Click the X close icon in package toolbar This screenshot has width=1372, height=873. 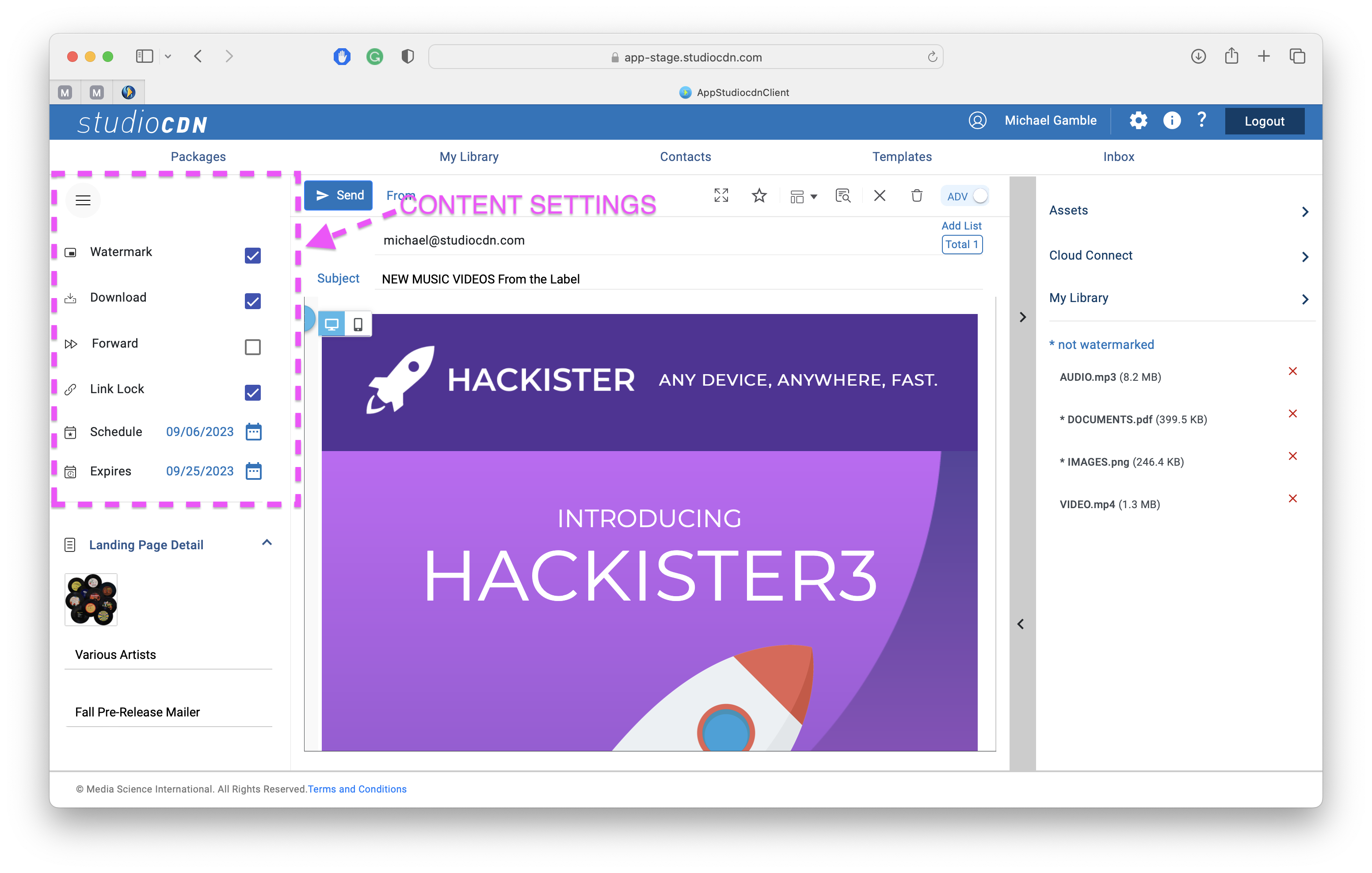click(880, 195)
